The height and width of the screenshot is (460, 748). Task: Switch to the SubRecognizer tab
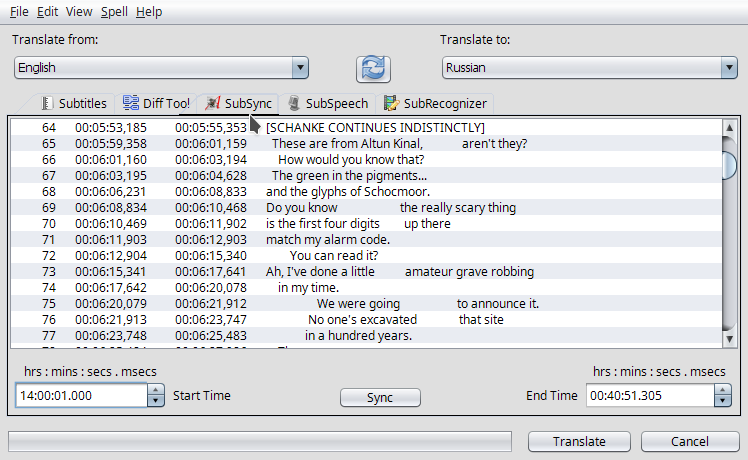tap(435, 104)
